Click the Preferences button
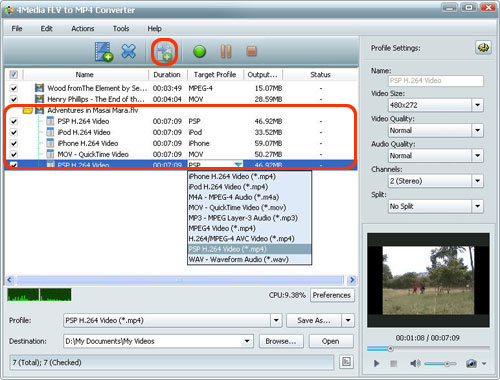Image resolution: width=500 pixels, height=380 pixels. pos(332,295)
